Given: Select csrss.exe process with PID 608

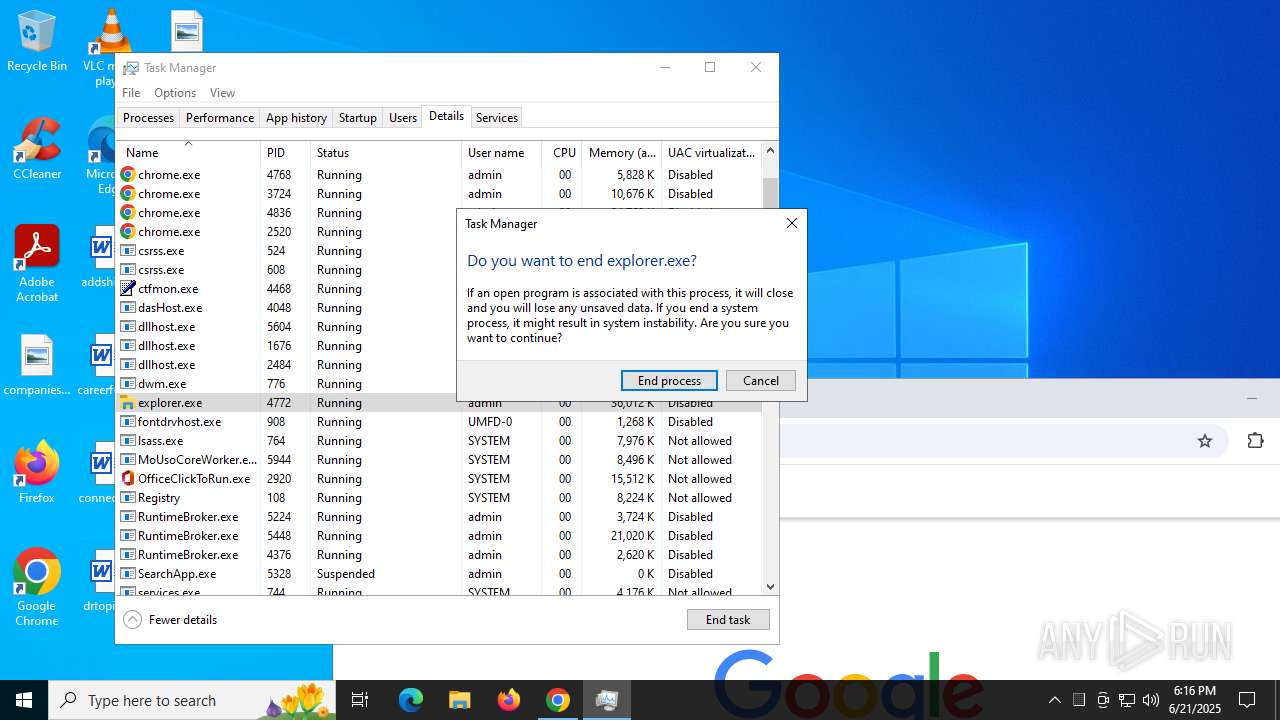Looking at the screenshot, I should click(x=288, y=270).
